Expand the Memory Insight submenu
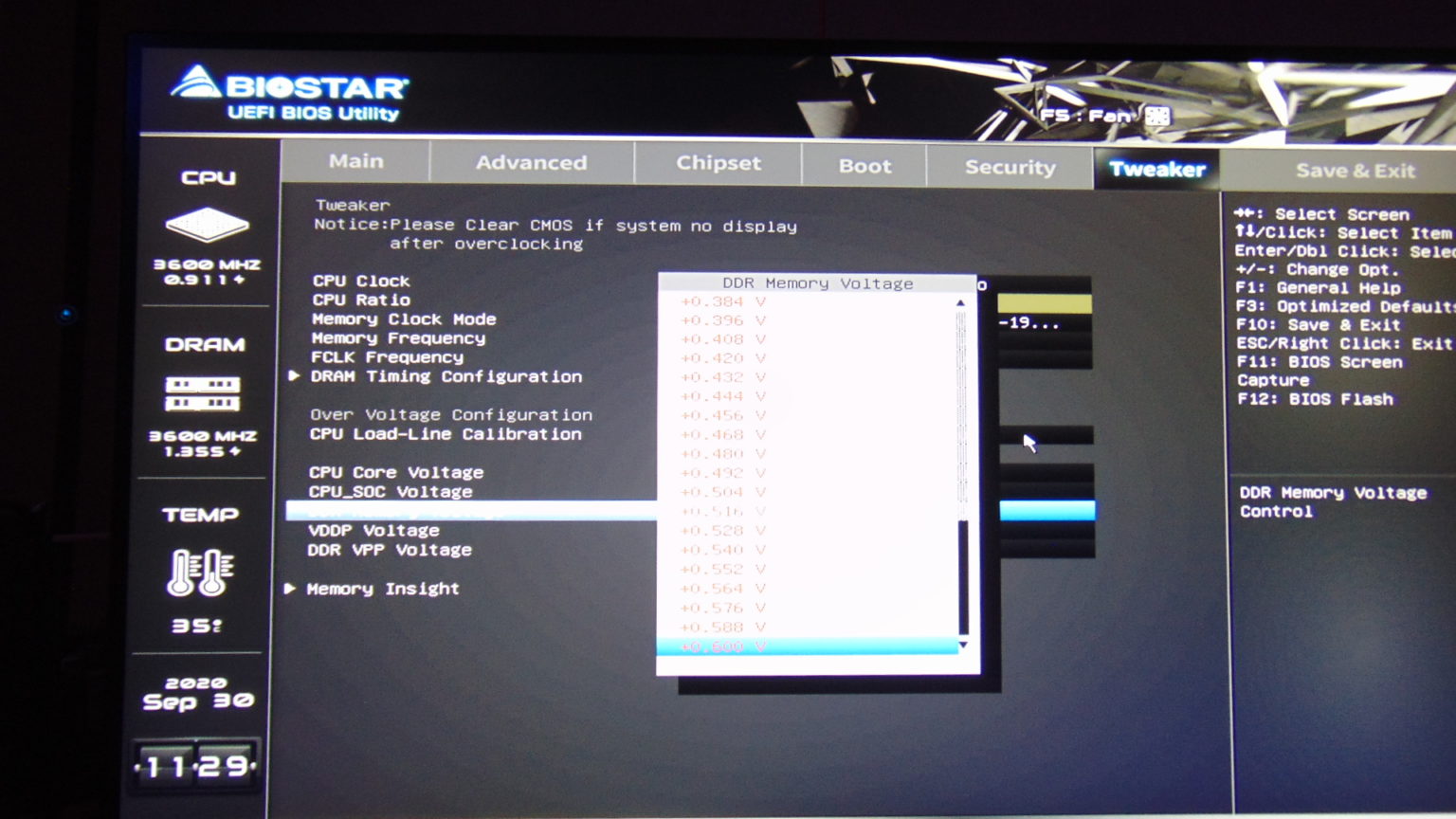The width and height of the screenshot is (1456, 819). pyautogui.click(x=382, y=589)
